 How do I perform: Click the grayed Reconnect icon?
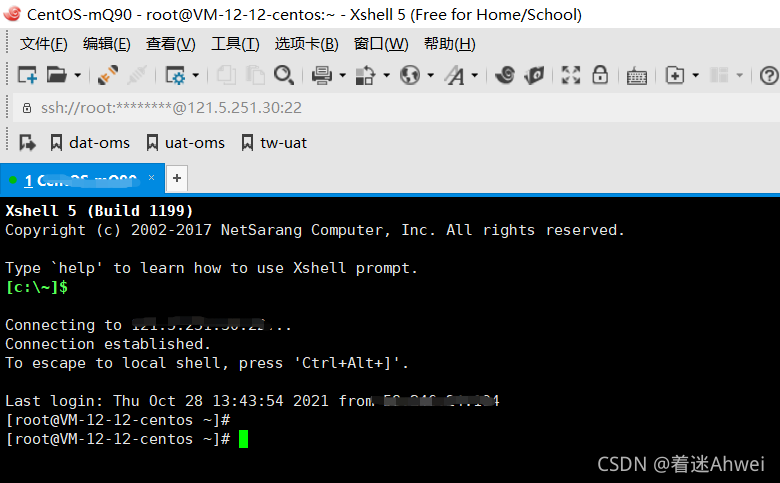(137, 75)
